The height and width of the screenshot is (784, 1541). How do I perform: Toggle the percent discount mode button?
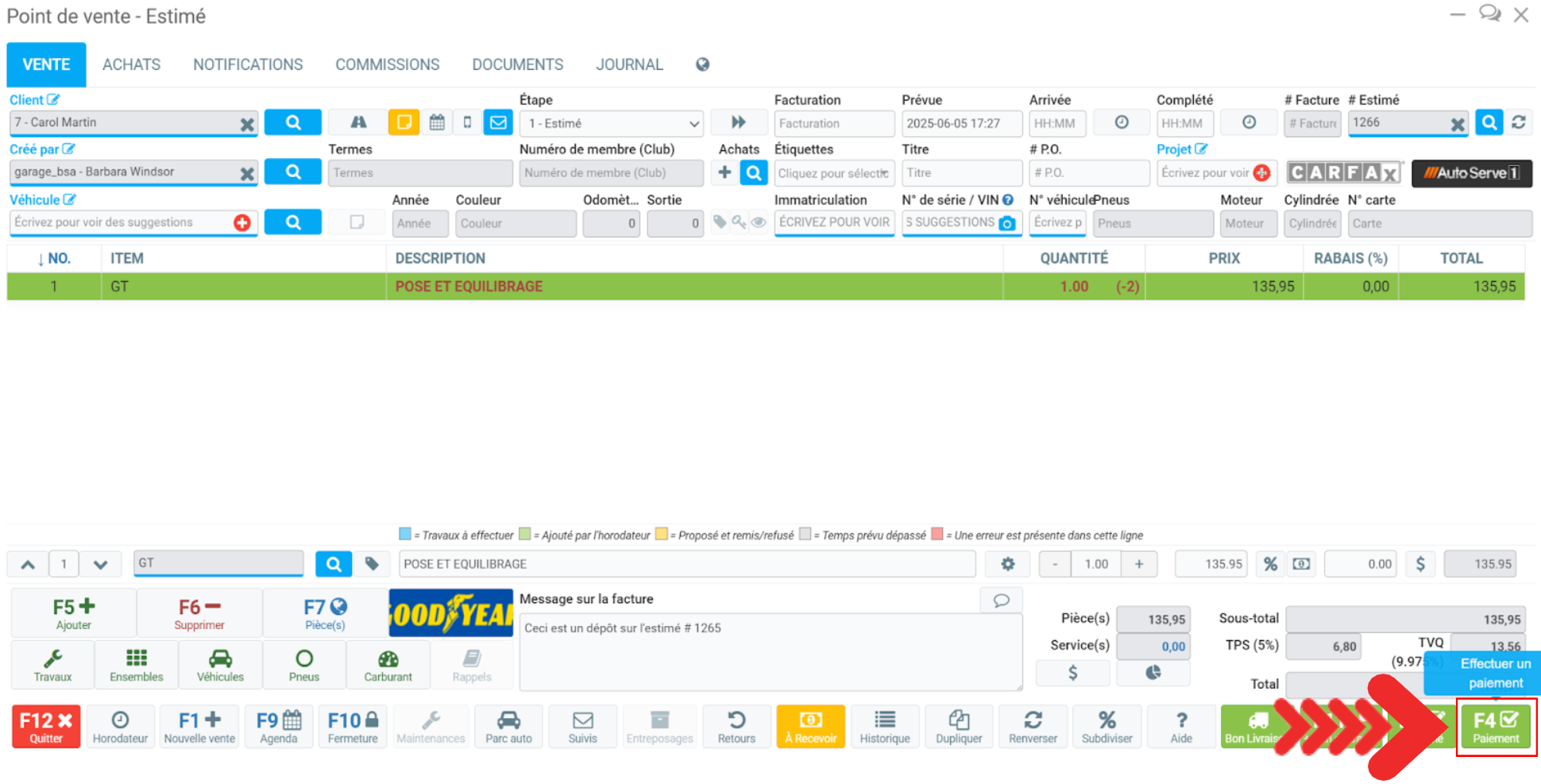pos(1270,564)
